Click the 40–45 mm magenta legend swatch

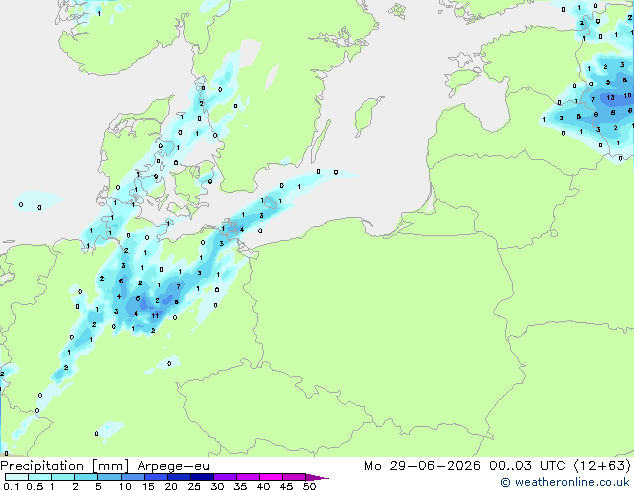(271, 477)
